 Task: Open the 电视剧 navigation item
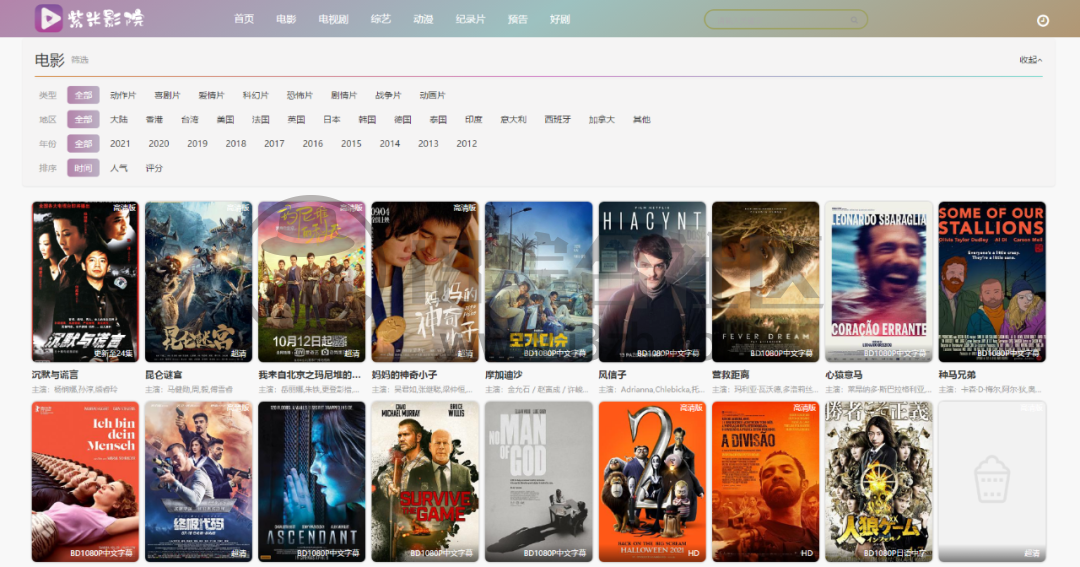click(333, 19)
